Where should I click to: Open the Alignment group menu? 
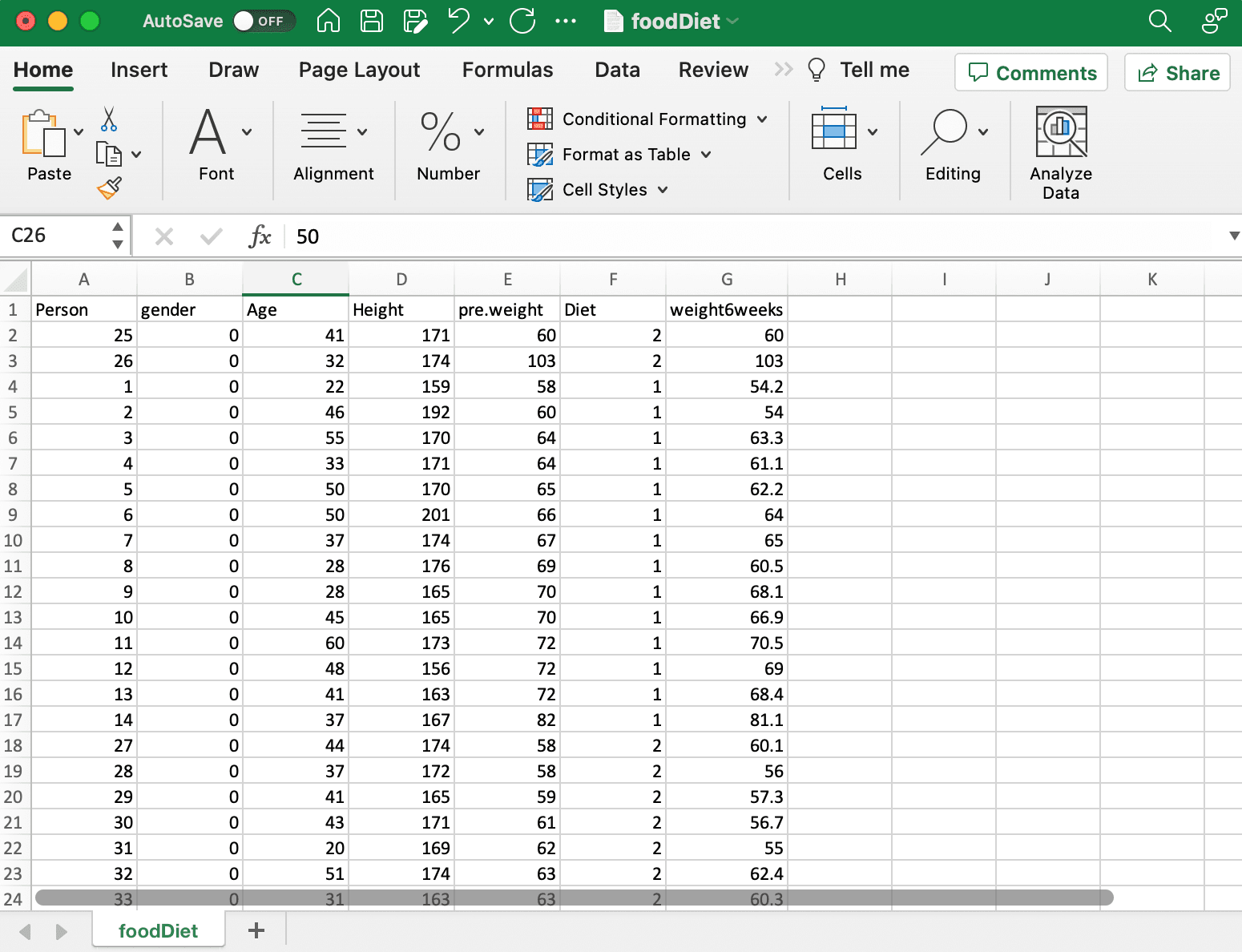point(333,145)
